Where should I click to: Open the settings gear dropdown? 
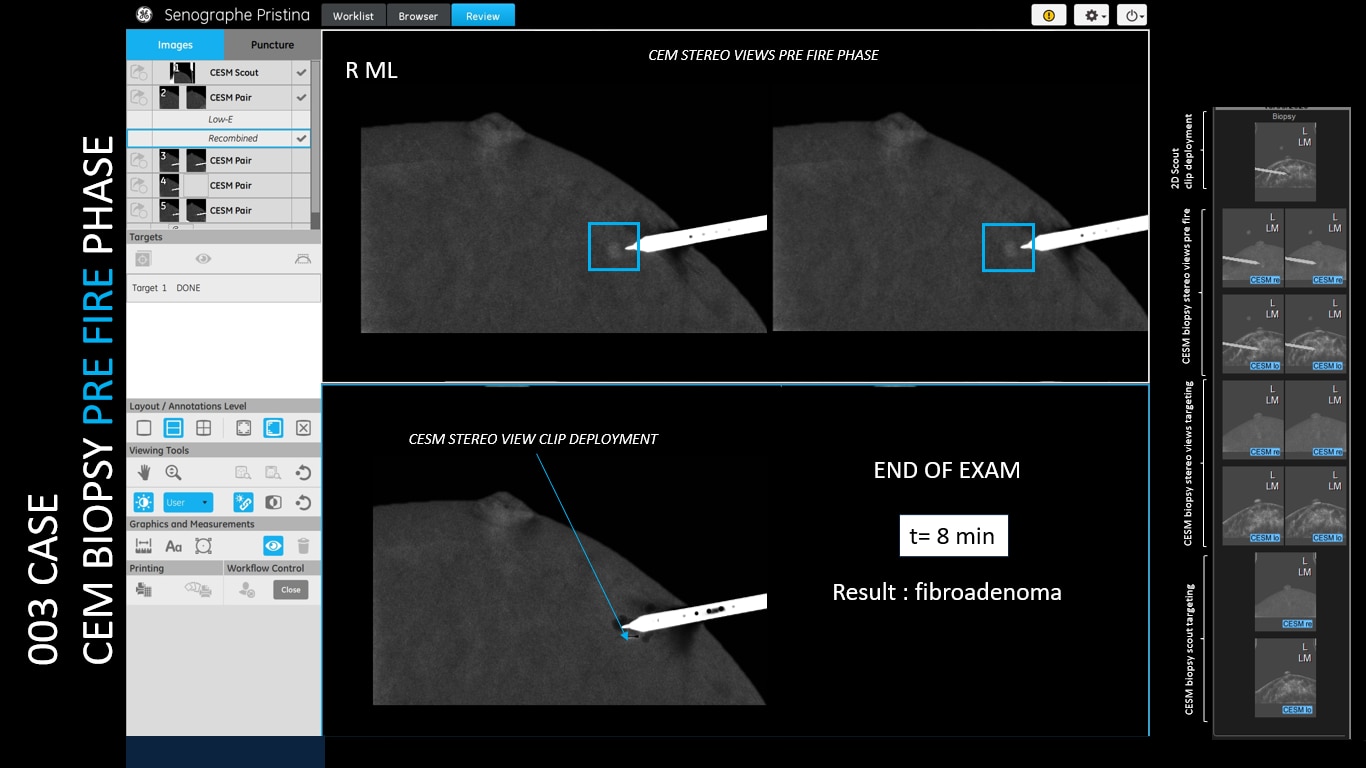1091,16
